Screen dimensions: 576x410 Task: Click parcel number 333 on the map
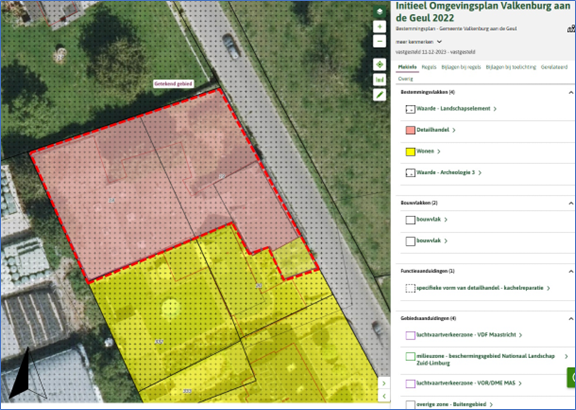point(187,391)
